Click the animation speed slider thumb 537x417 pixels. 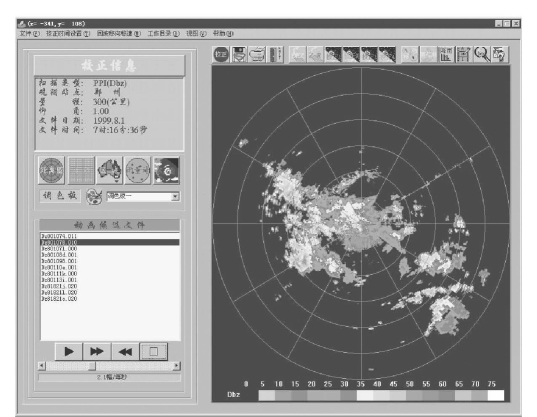tap(92, 366)
